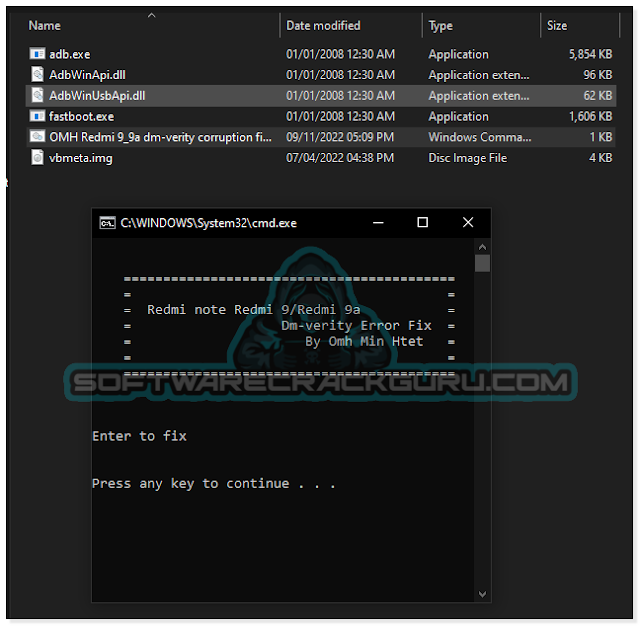Click the 07/04/2022 04:38 PM date cell

pyautogui.click(x=340, y=158)
